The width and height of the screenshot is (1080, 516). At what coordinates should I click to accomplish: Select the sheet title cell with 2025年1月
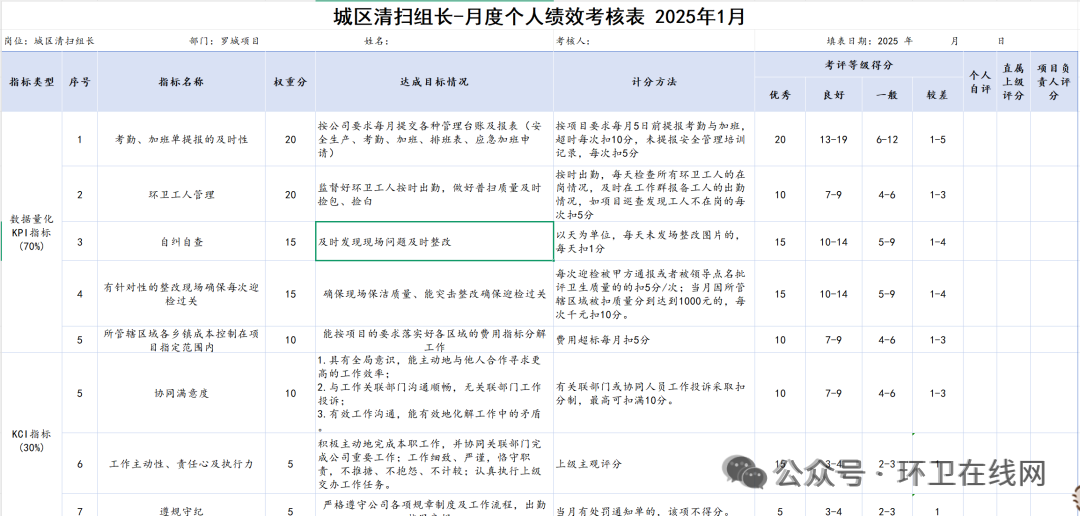[539, 16]
